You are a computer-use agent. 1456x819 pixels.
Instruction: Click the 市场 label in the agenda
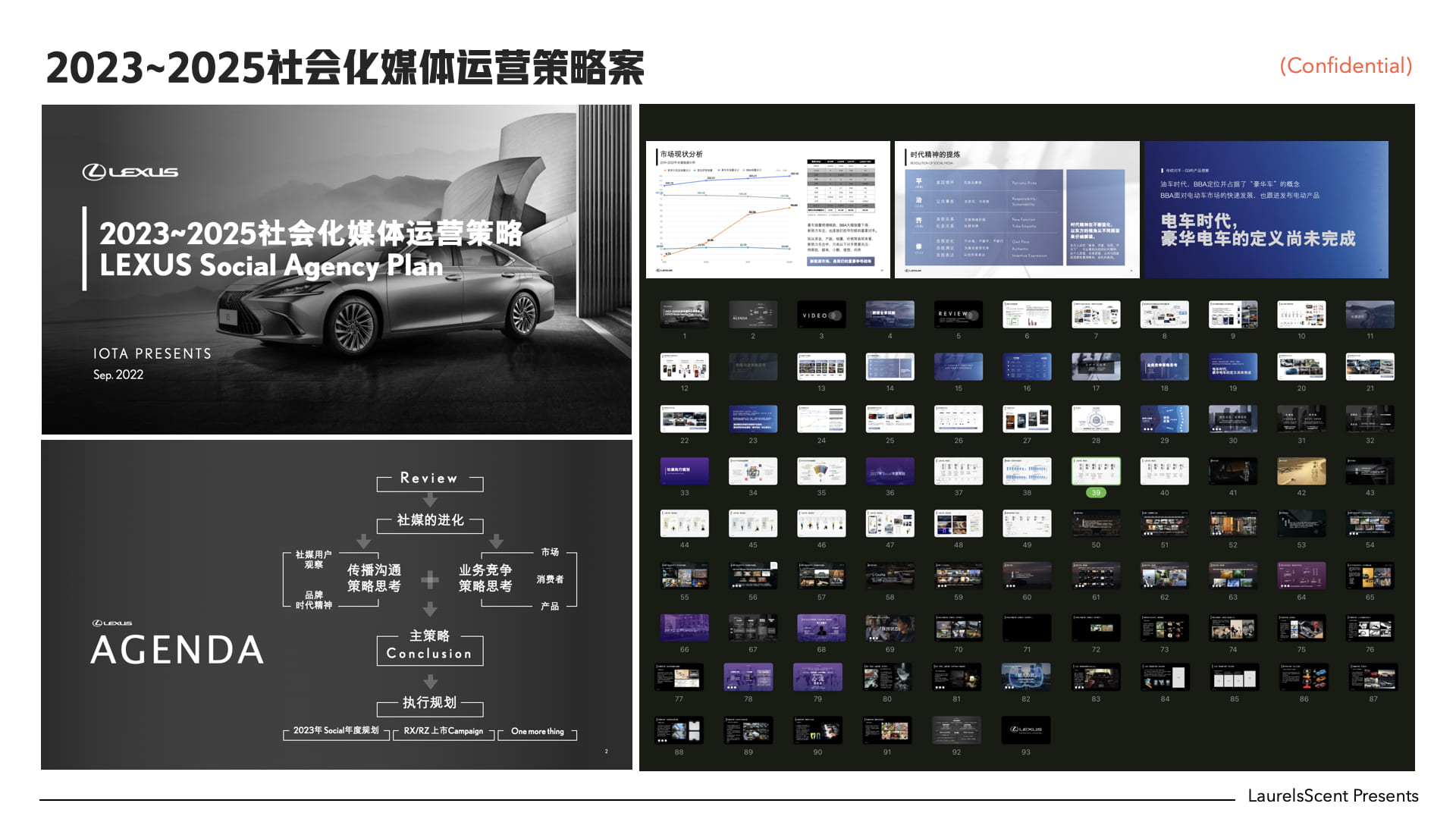550,552
